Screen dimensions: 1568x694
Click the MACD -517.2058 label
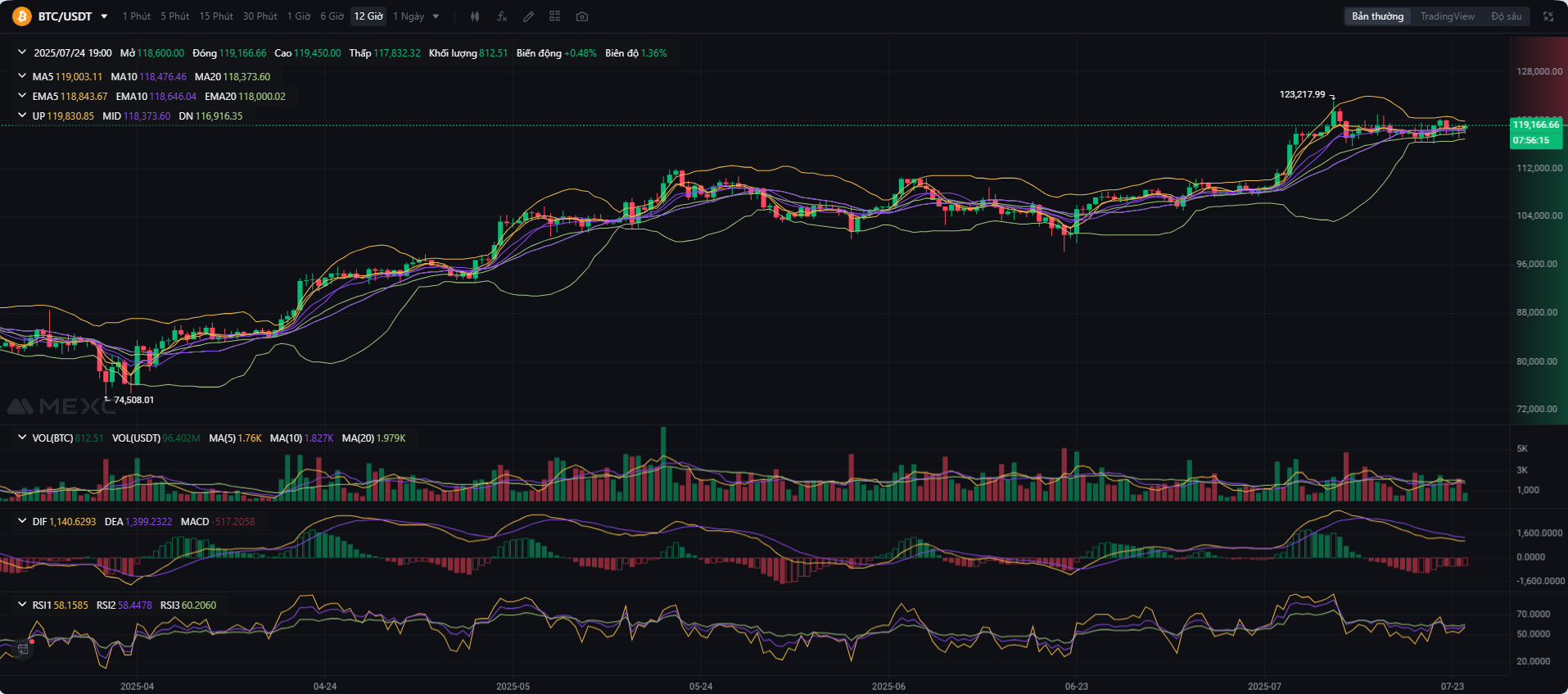(x=218, y=521)
